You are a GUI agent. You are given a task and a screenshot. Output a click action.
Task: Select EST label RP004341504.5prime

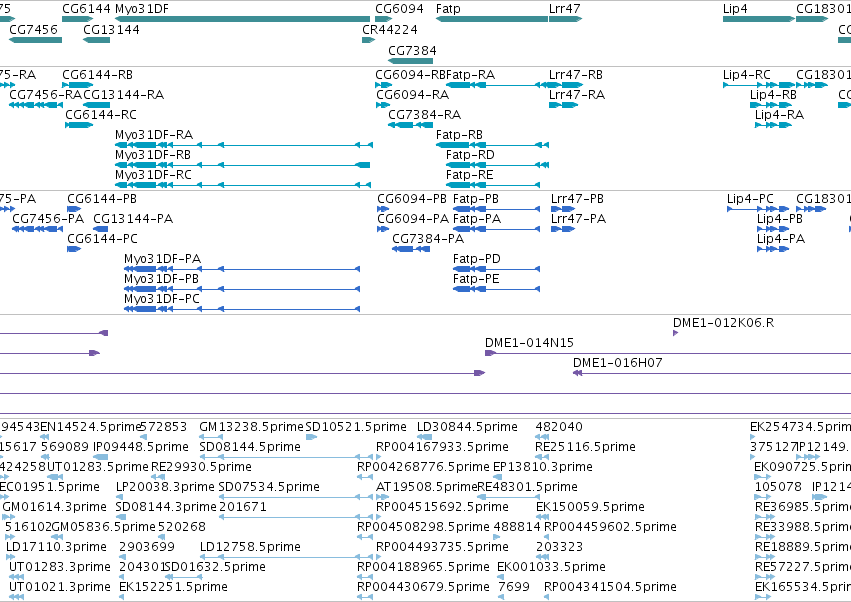[x=611, y=587]
